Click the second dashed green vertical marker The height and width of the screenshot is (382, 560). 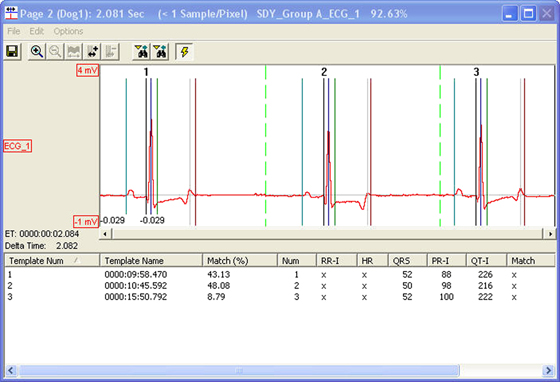pyautogui.click(x=440, y=146)
